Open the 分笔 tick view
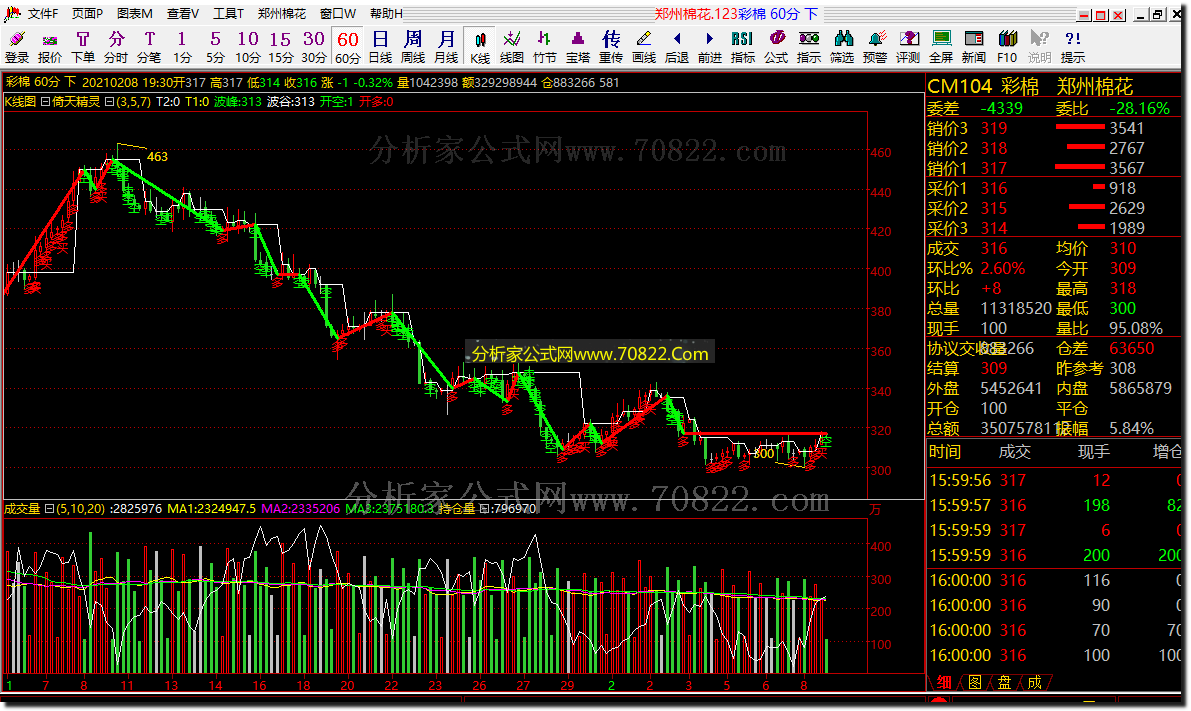 point(149,47)
